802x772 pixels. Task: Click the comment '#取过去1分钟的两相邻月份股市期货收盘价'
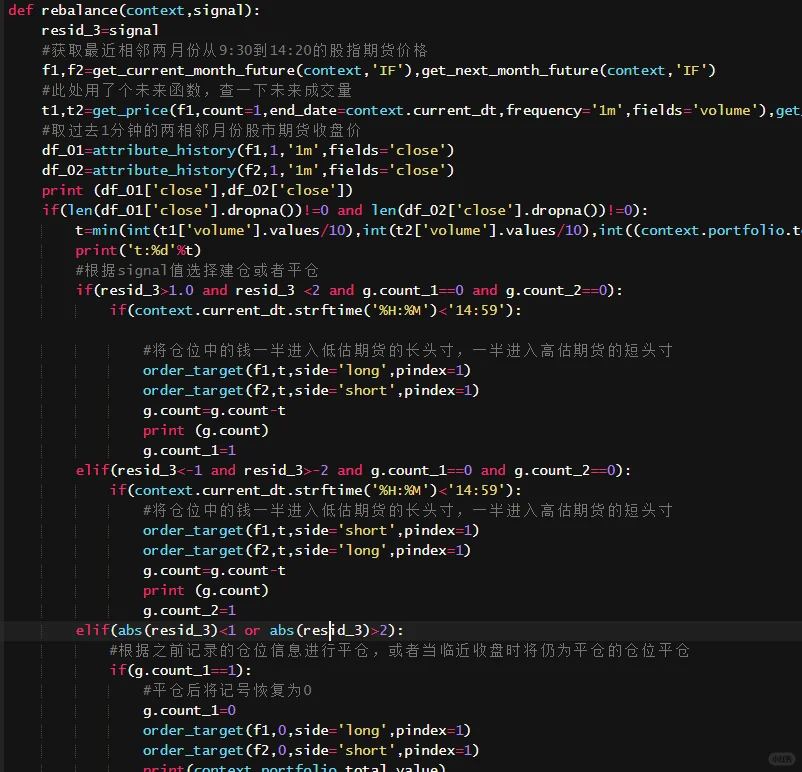click(201, 130)
